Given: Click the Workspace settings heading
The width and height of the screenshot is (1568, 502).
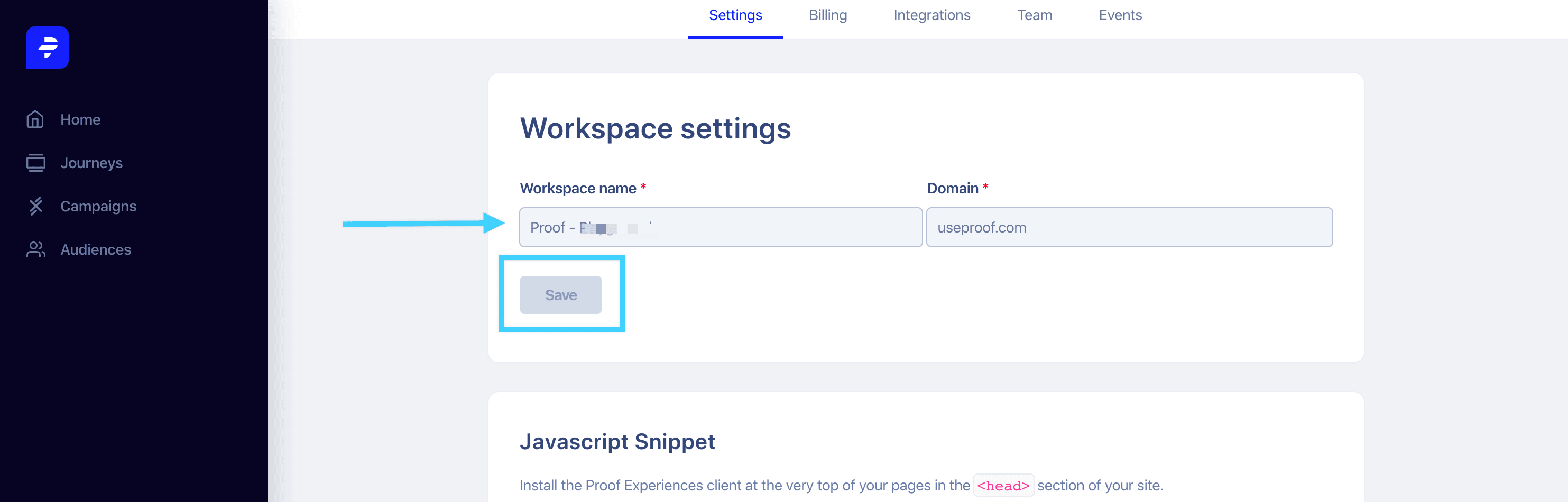Looking at the screenshot, I should tap(655, 128).
